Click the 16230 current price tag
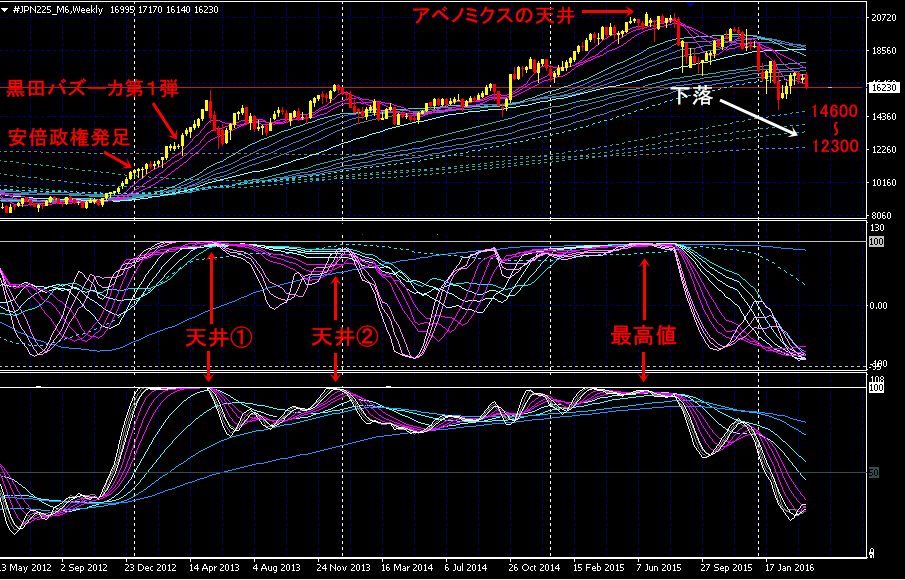This screenshot has height=580, width=905. [882, 88]
